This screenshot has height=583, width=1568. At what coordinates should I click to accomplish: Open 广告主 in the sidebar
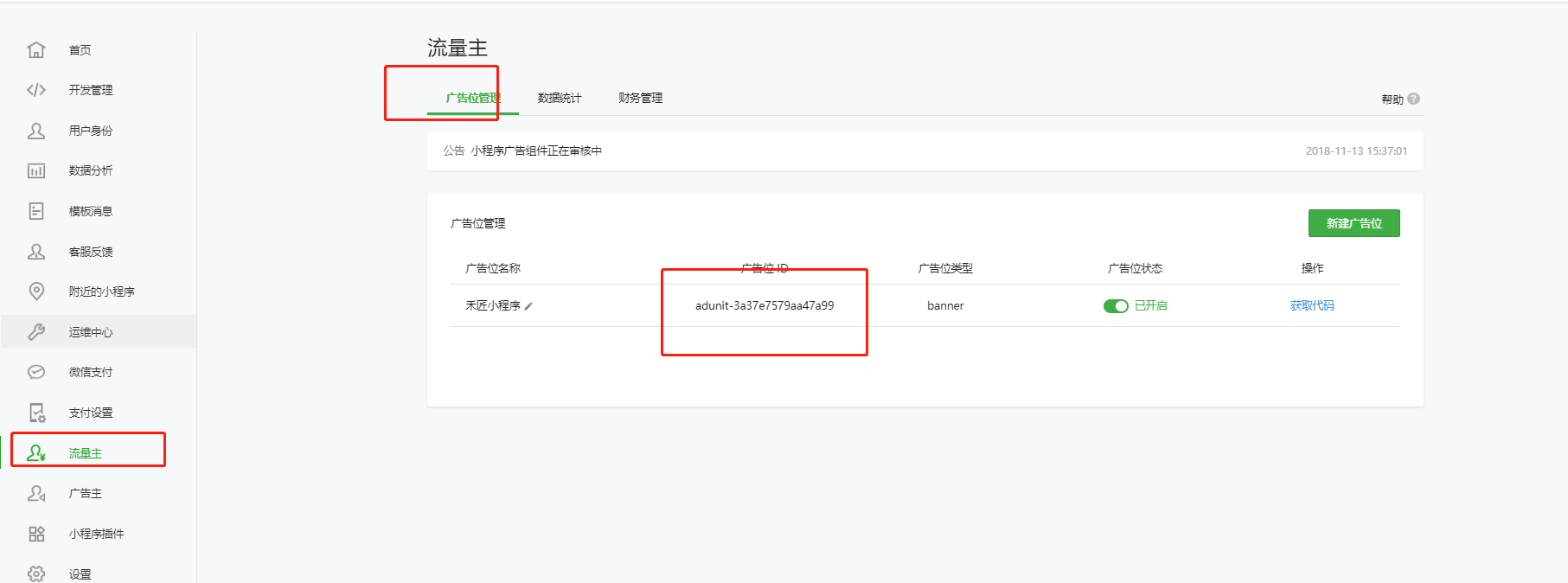tap(86, 493)
